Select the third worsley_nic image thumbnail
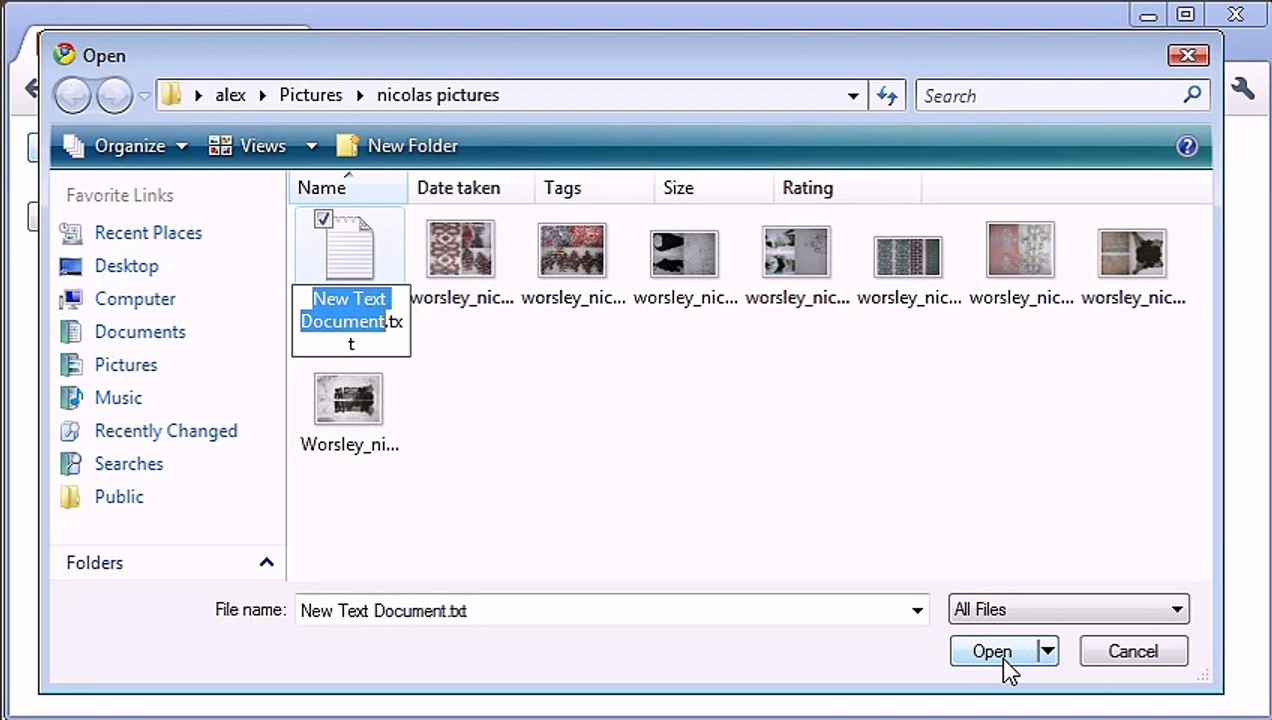 click(x=684, y=253)
